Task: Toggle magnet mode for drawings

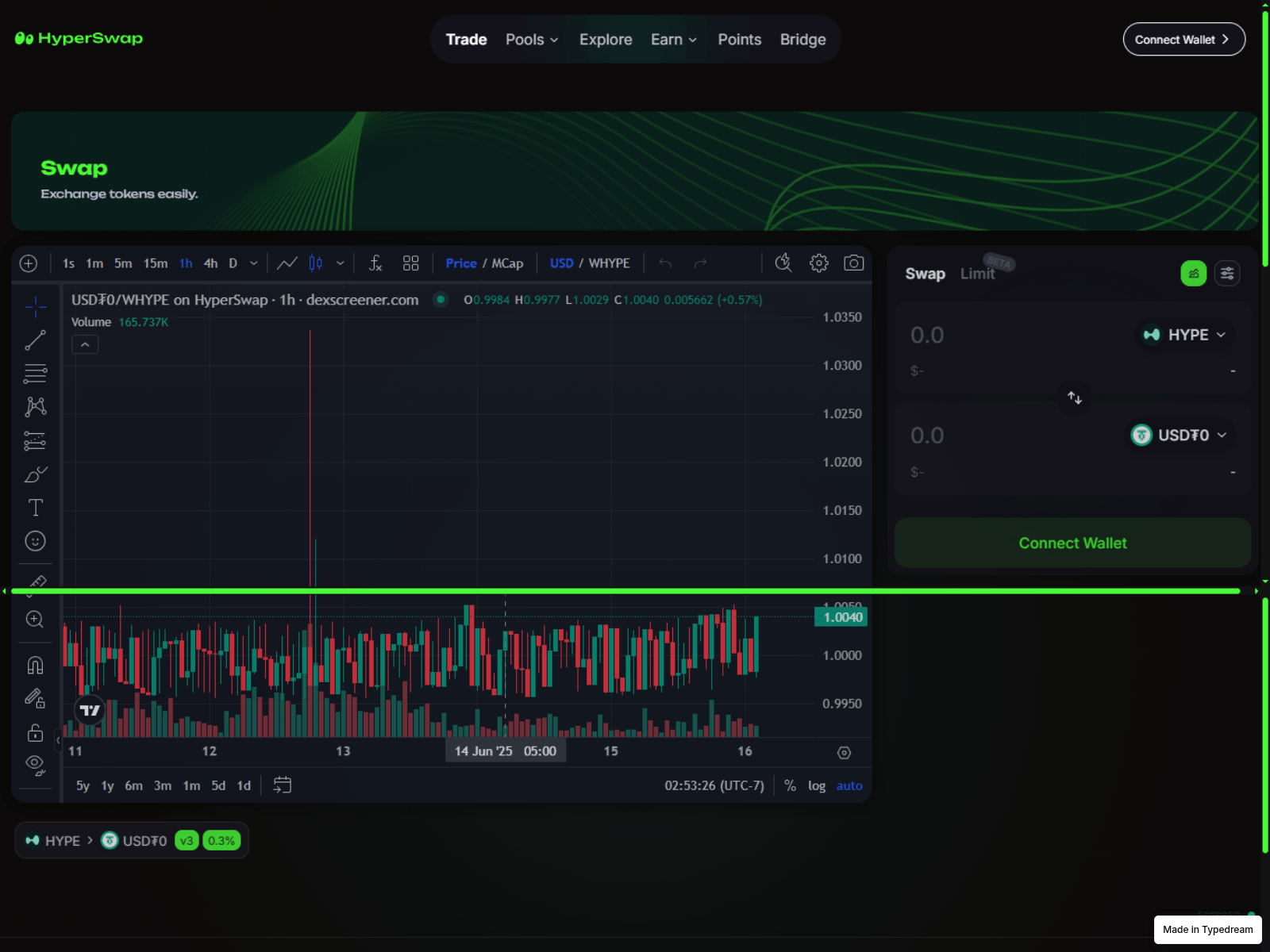Action: [35, 665]
